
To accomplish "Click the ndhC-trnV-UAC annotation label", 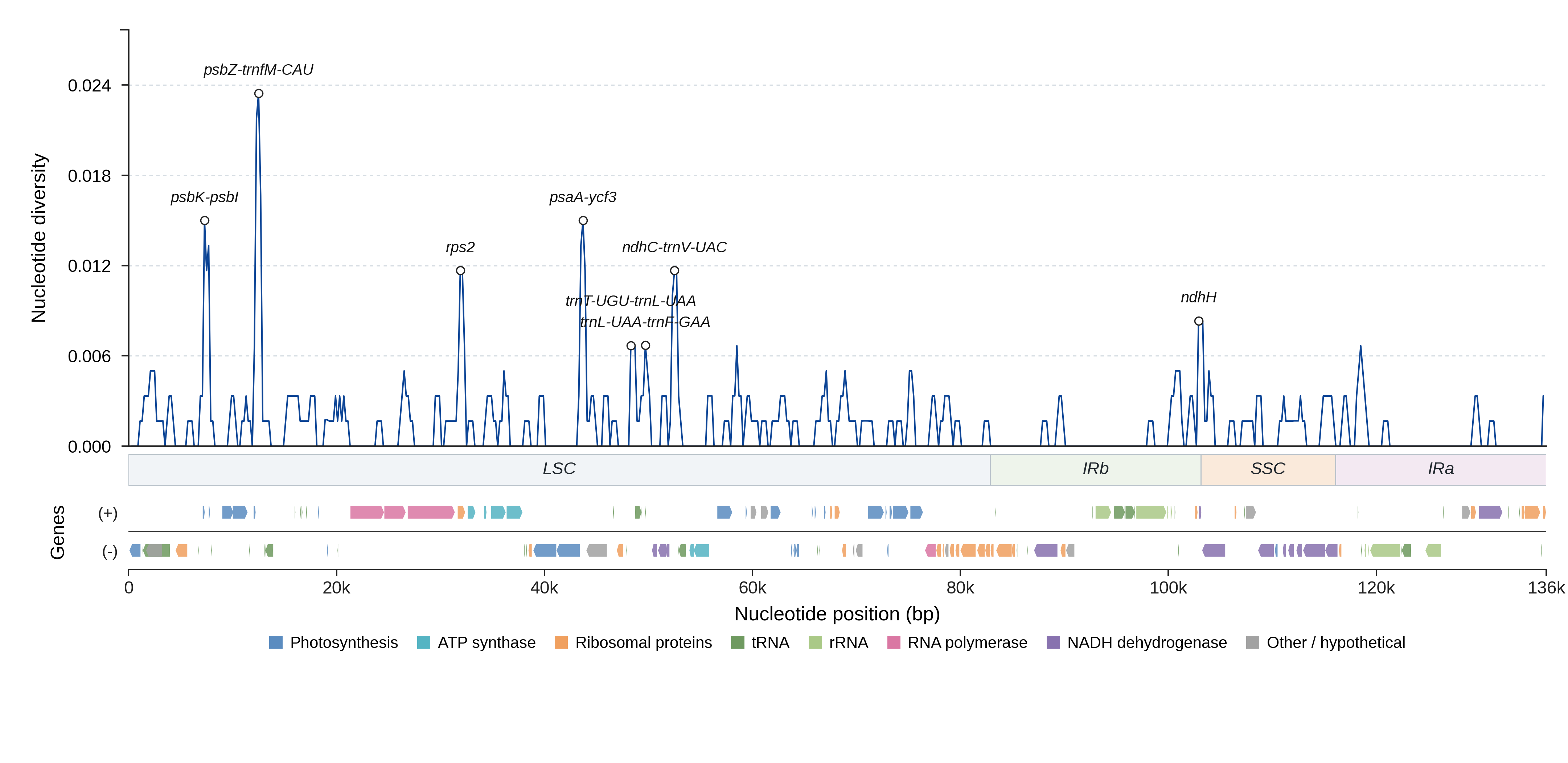I will (x=674, y=247).
